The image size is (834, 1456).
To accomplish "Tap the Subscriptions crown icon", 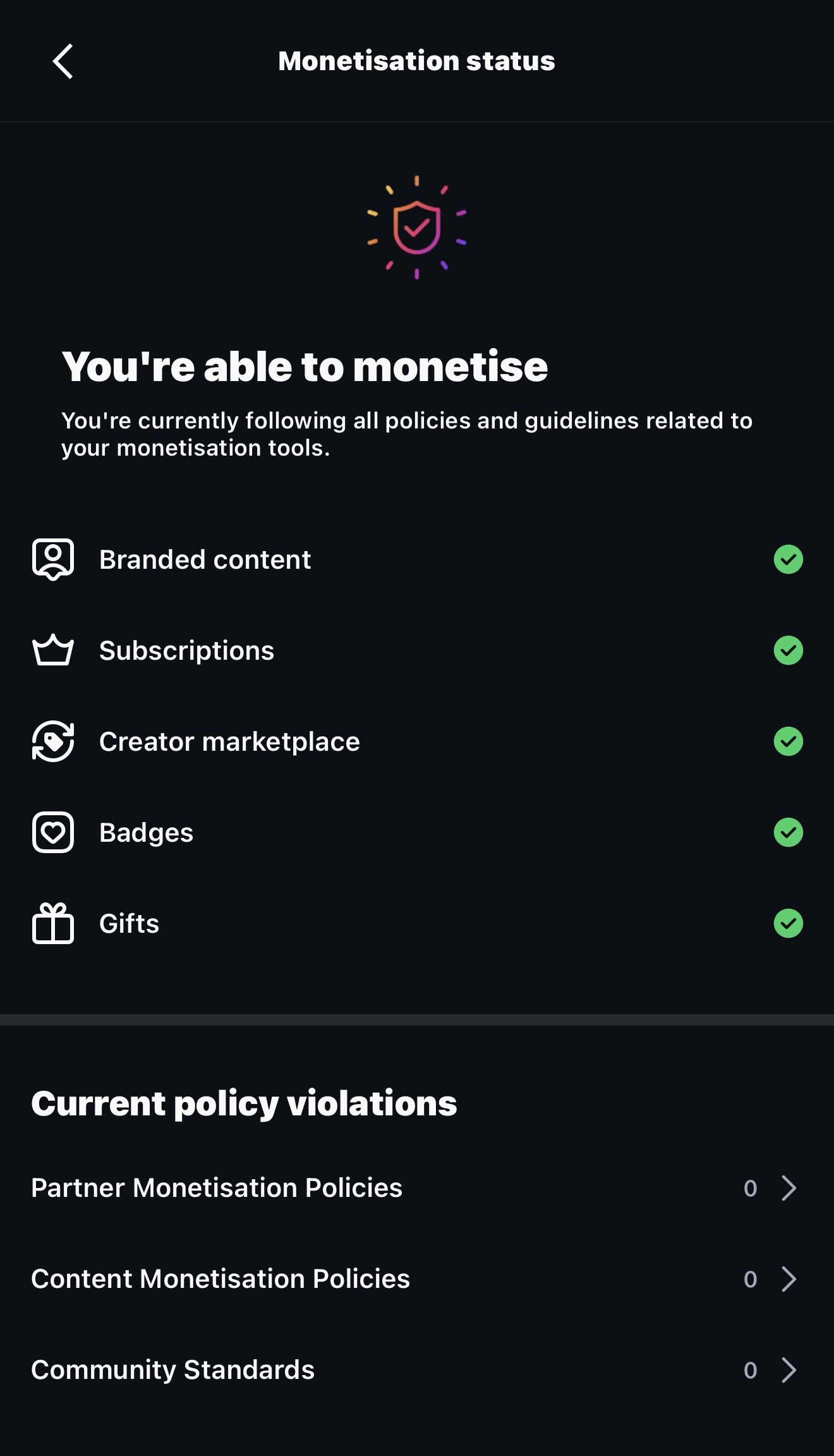I will pos(53,650).
